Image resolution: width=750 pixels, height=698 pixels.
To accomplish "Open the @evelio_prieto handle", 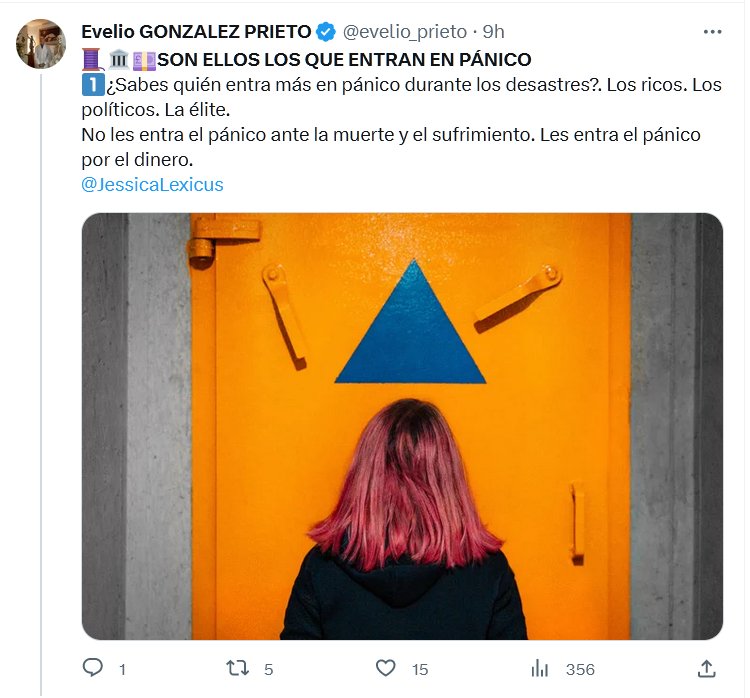I will 405,32.
